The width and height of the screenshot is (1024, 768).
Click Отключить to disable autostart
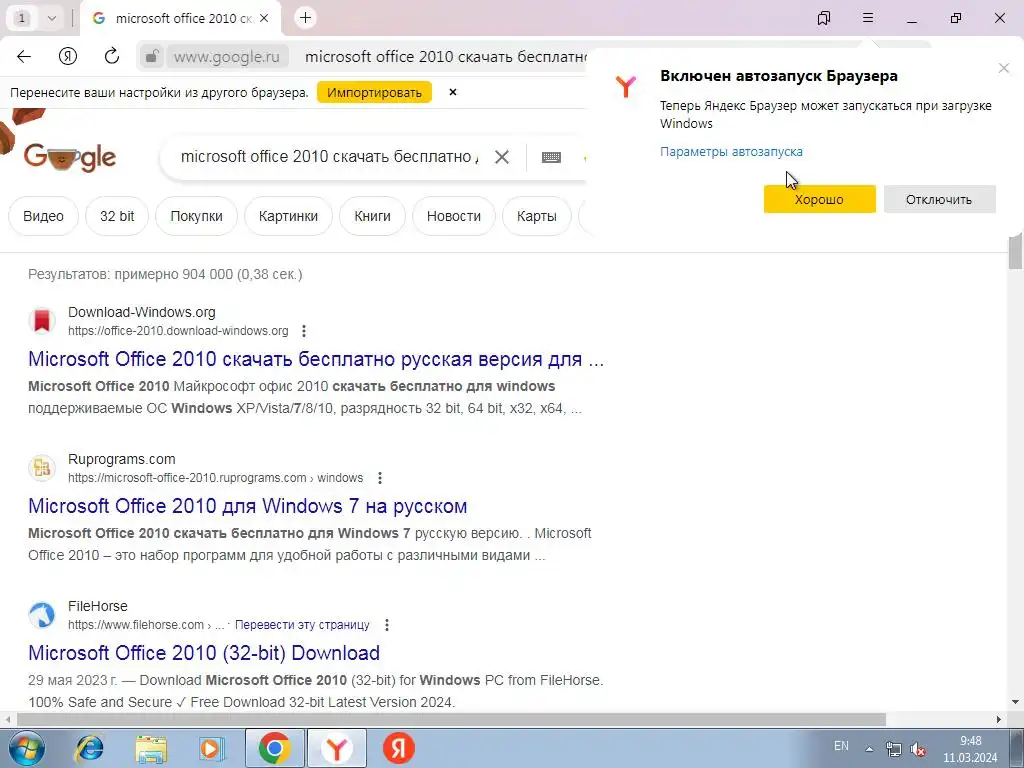[x=939, y=199]
